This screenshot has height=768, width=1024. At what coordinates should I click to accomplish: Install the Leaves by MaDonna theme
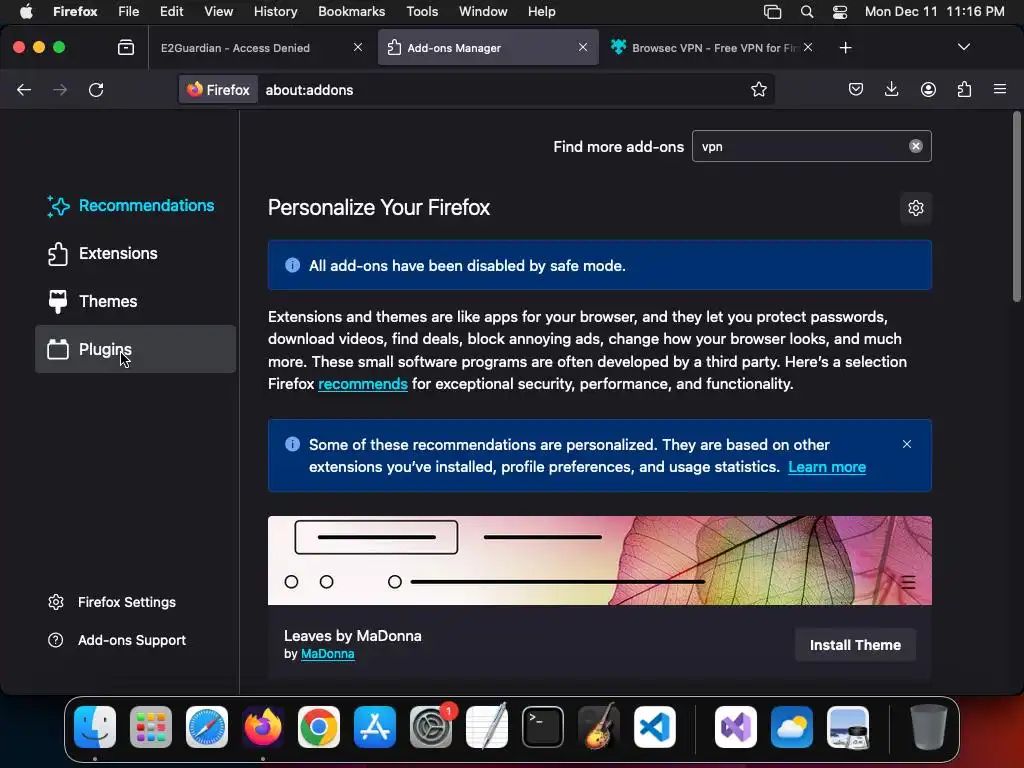click(855, 645)
